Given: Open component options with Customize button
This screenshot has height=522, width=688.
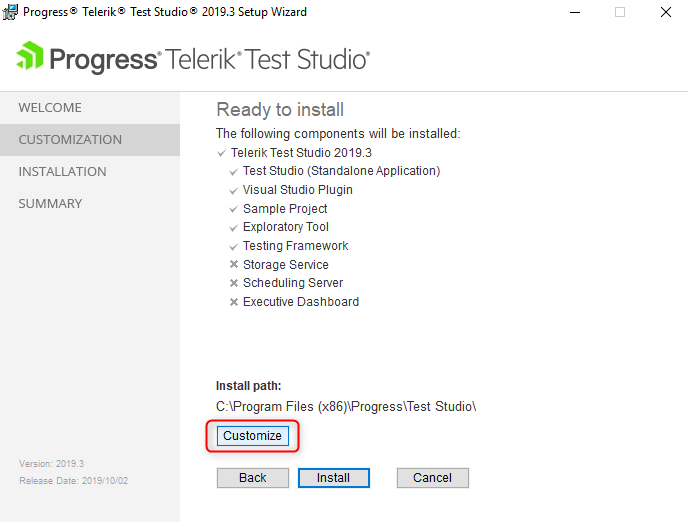Looking at the screenshot, I should (253, 436).
